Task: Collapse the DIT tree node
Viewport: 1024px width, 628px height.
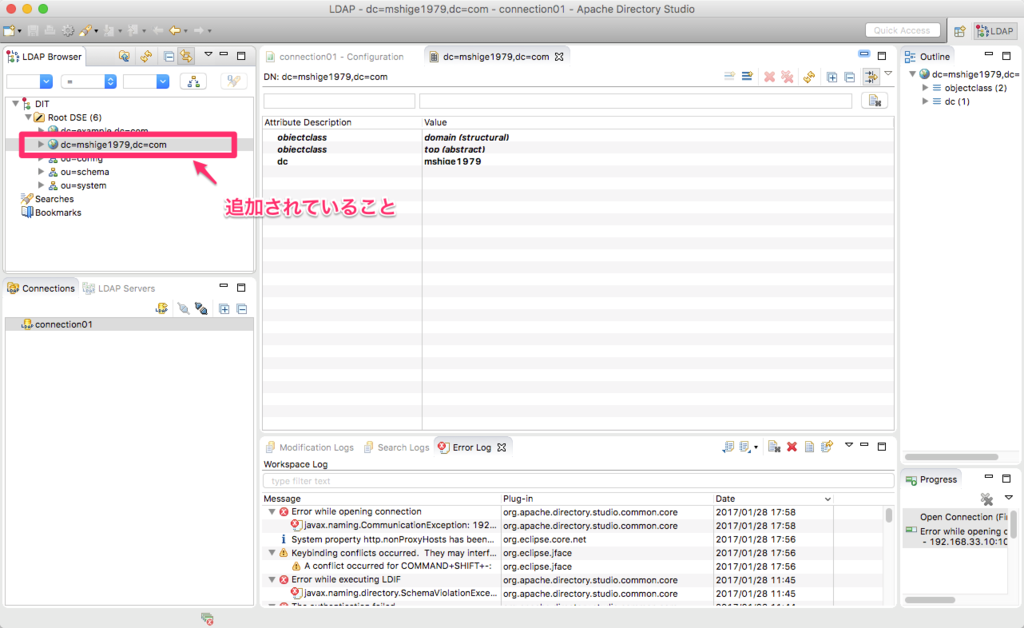Action: (15, 104)
